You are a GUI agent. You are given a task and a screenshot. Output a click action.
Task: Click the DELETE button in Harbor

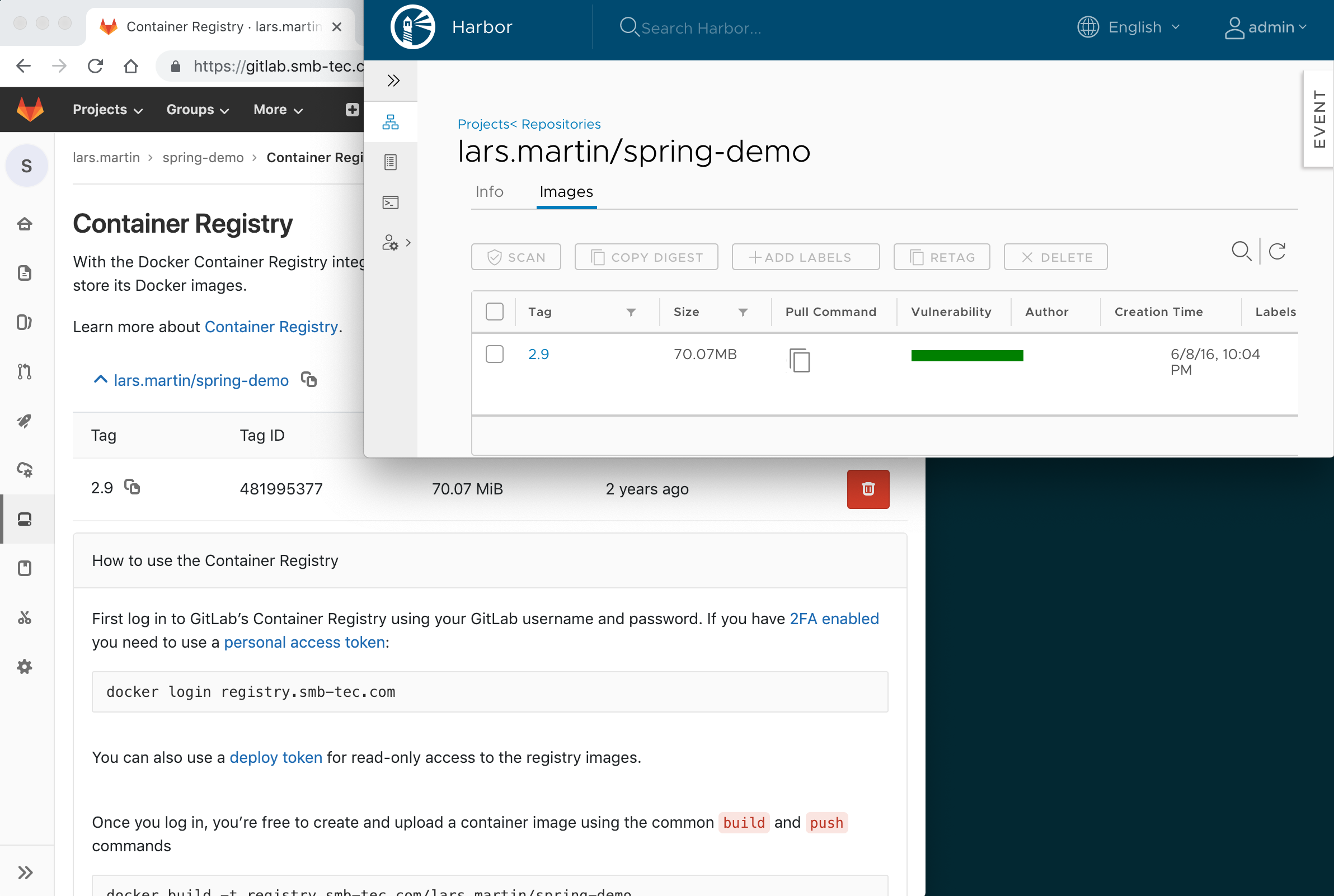1055,257
